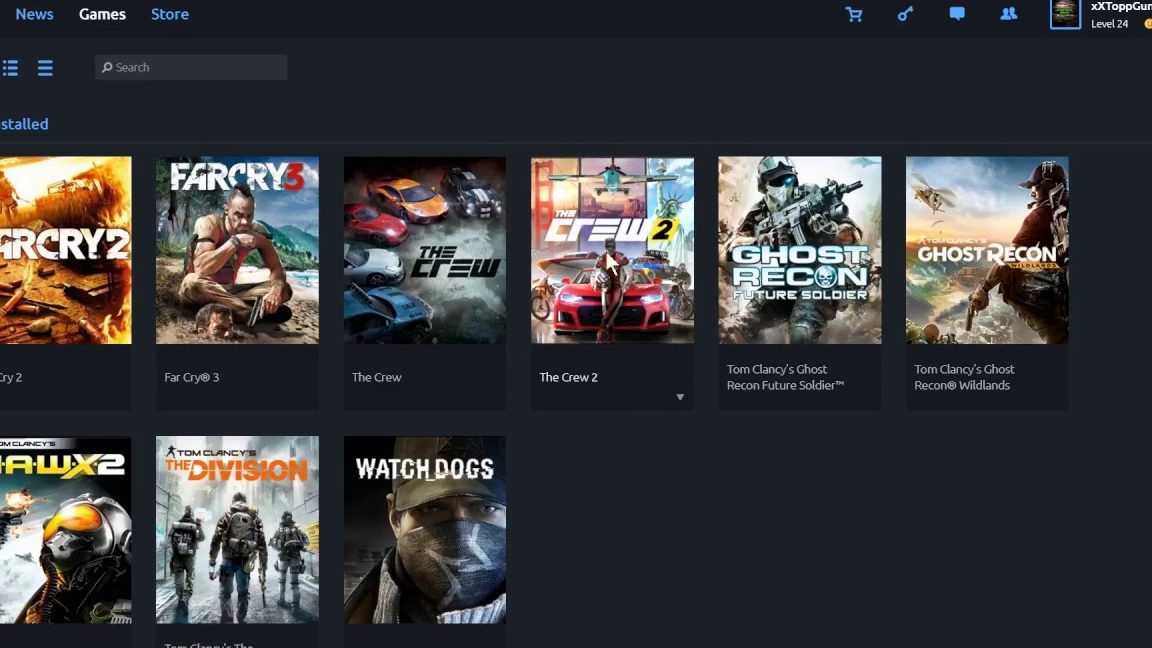Collapse the Installed games section
Image resolution: width=1152 pixels, height=648 pixels.
pos(24,124)
